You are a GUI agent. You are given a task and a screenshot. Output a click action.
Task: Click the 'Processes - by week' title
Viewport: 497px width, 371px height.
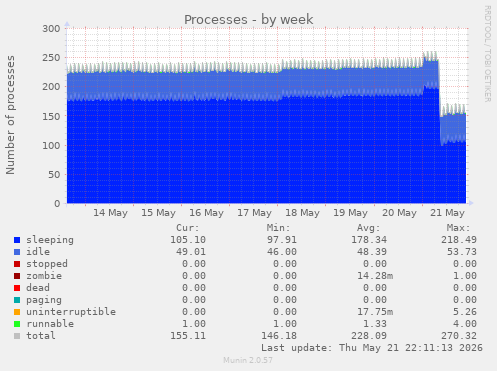[249, 20]
